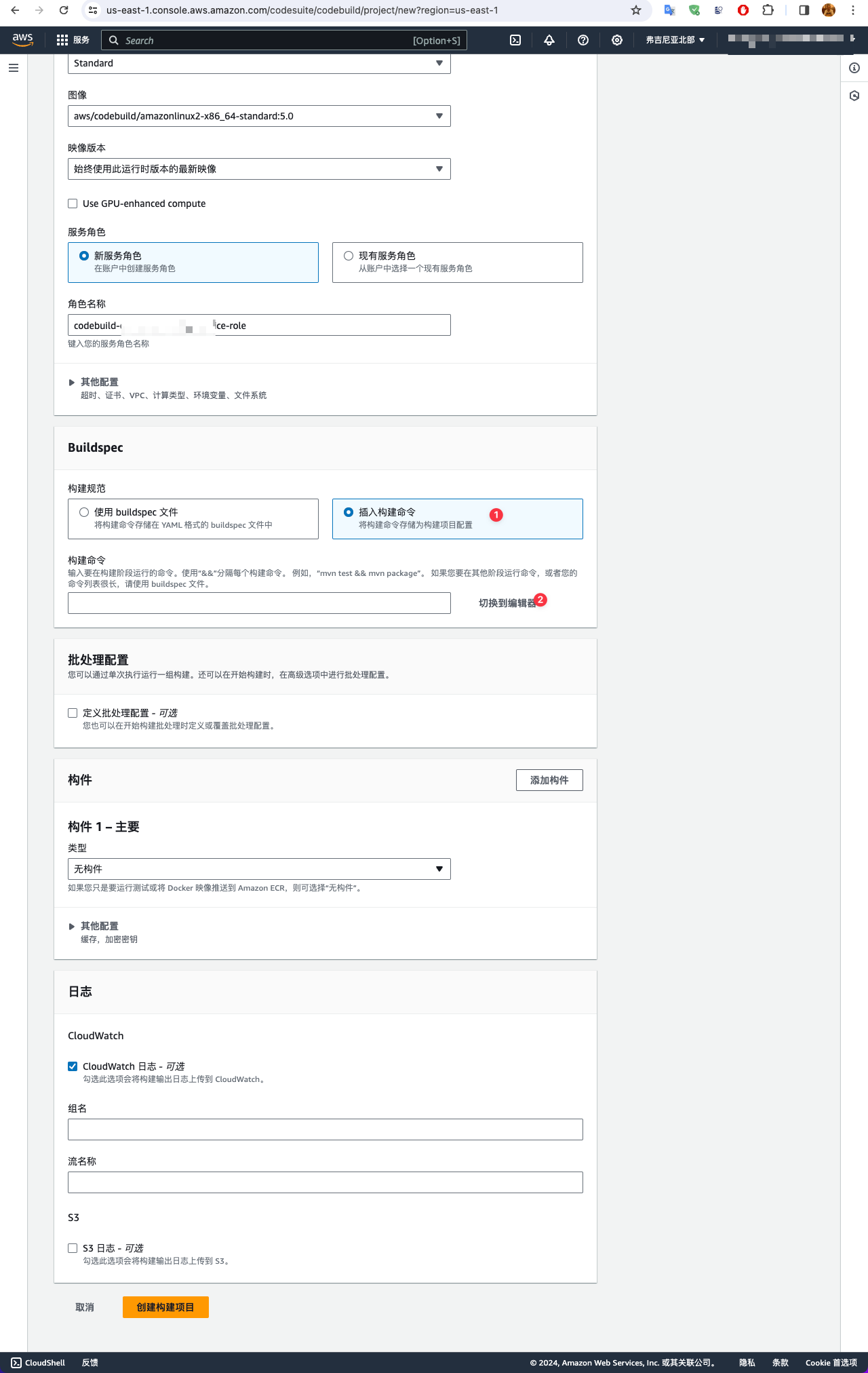Open 隐私 link in footer

tap(747, 1363)
